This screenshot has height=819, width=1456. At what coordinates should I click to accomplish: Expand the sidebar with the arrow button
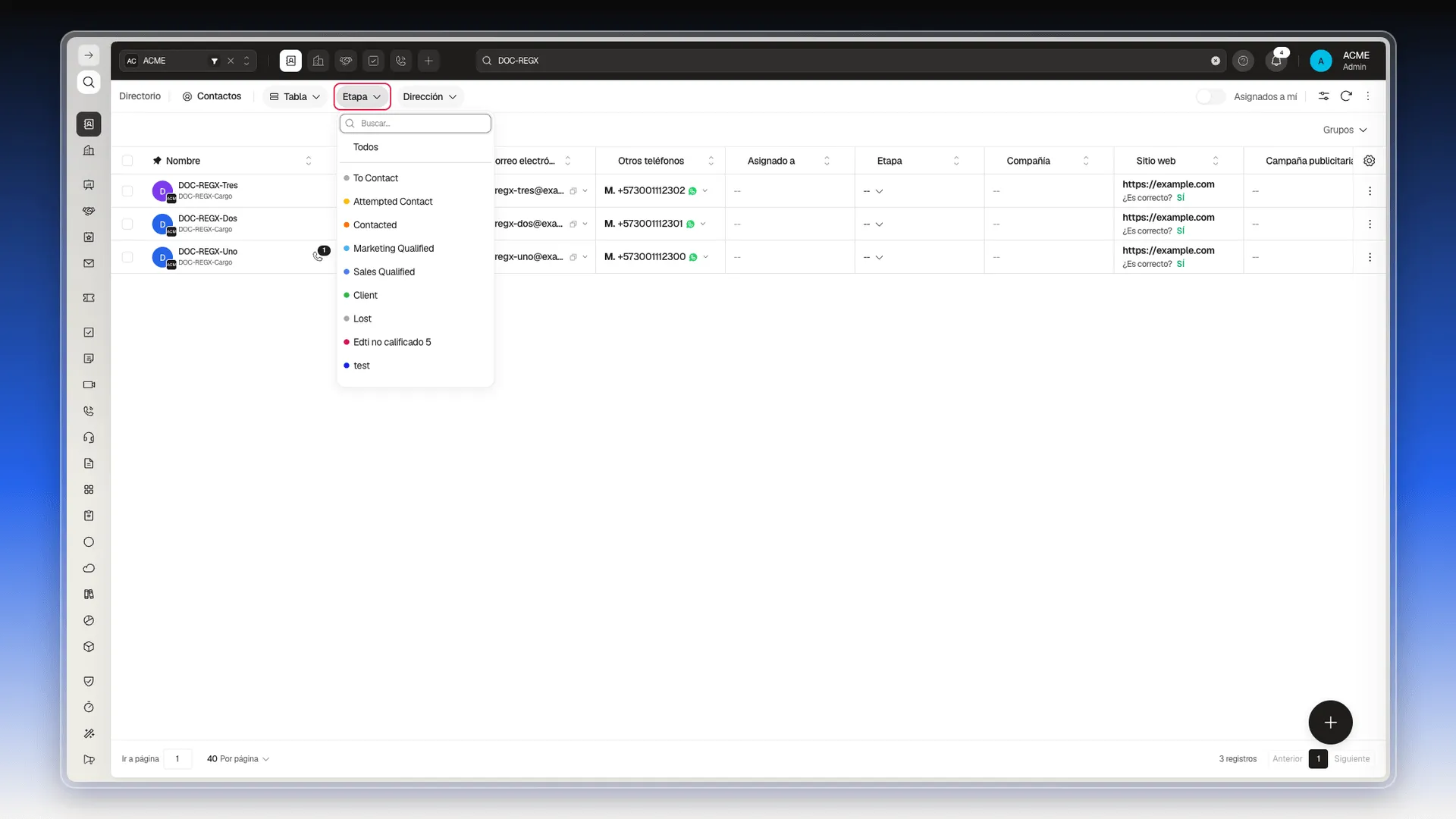pyautogui.click(x=89, y=55)
